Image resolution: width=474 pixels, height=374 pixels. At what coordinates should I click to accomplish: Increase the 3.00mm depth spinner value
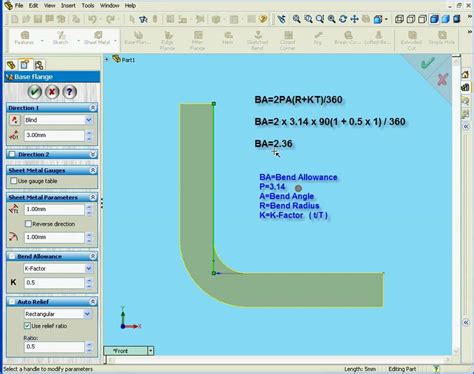[89, 133]
